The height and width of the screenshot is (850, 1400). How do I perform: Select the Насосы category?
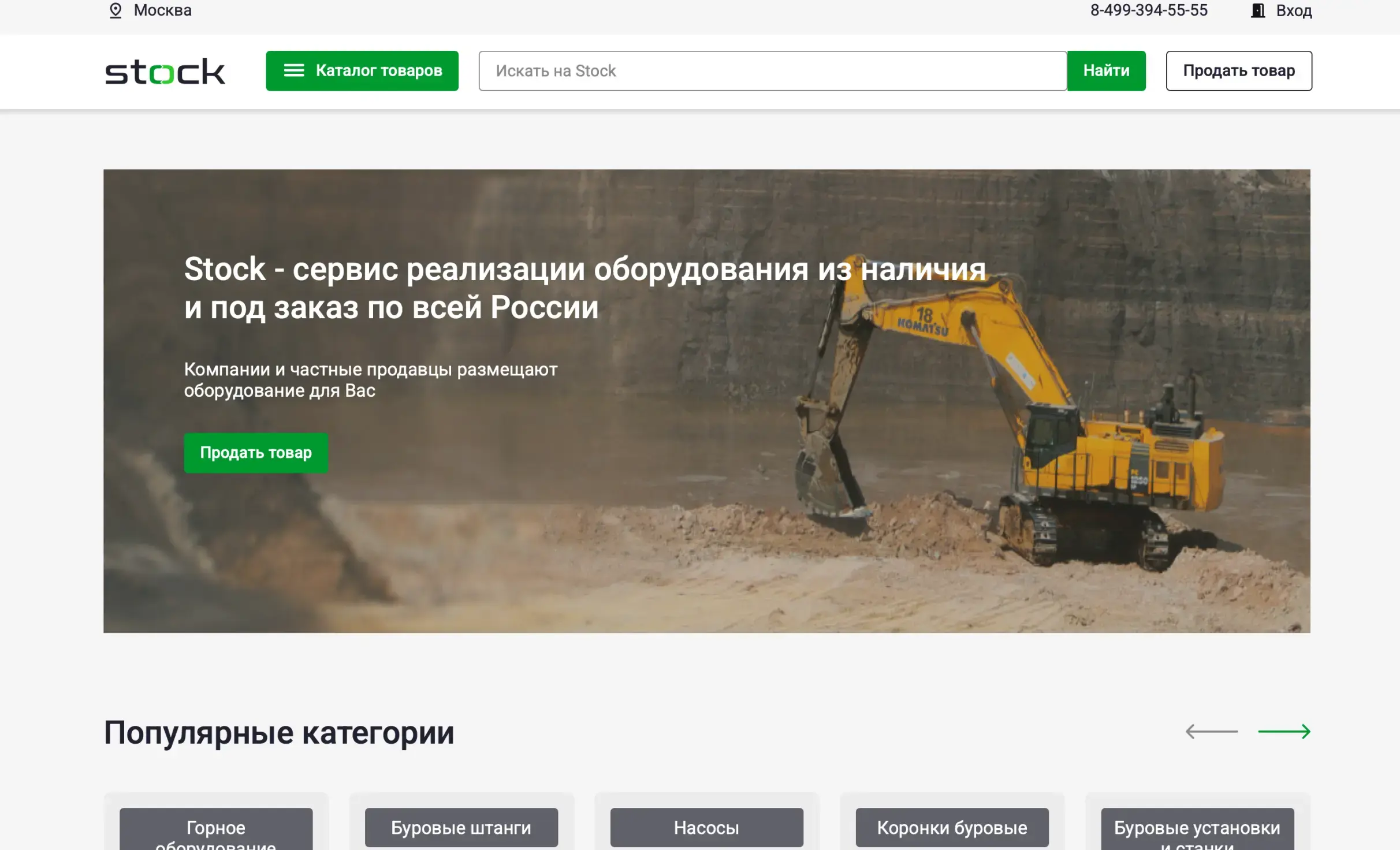(706, 828)
